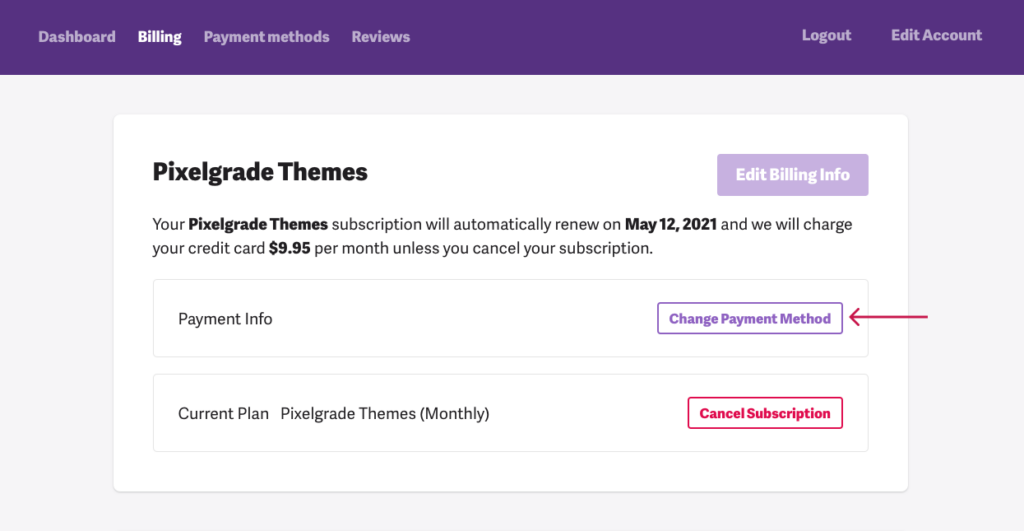Click the May 12, 2021 renewal date

point(671,225)
